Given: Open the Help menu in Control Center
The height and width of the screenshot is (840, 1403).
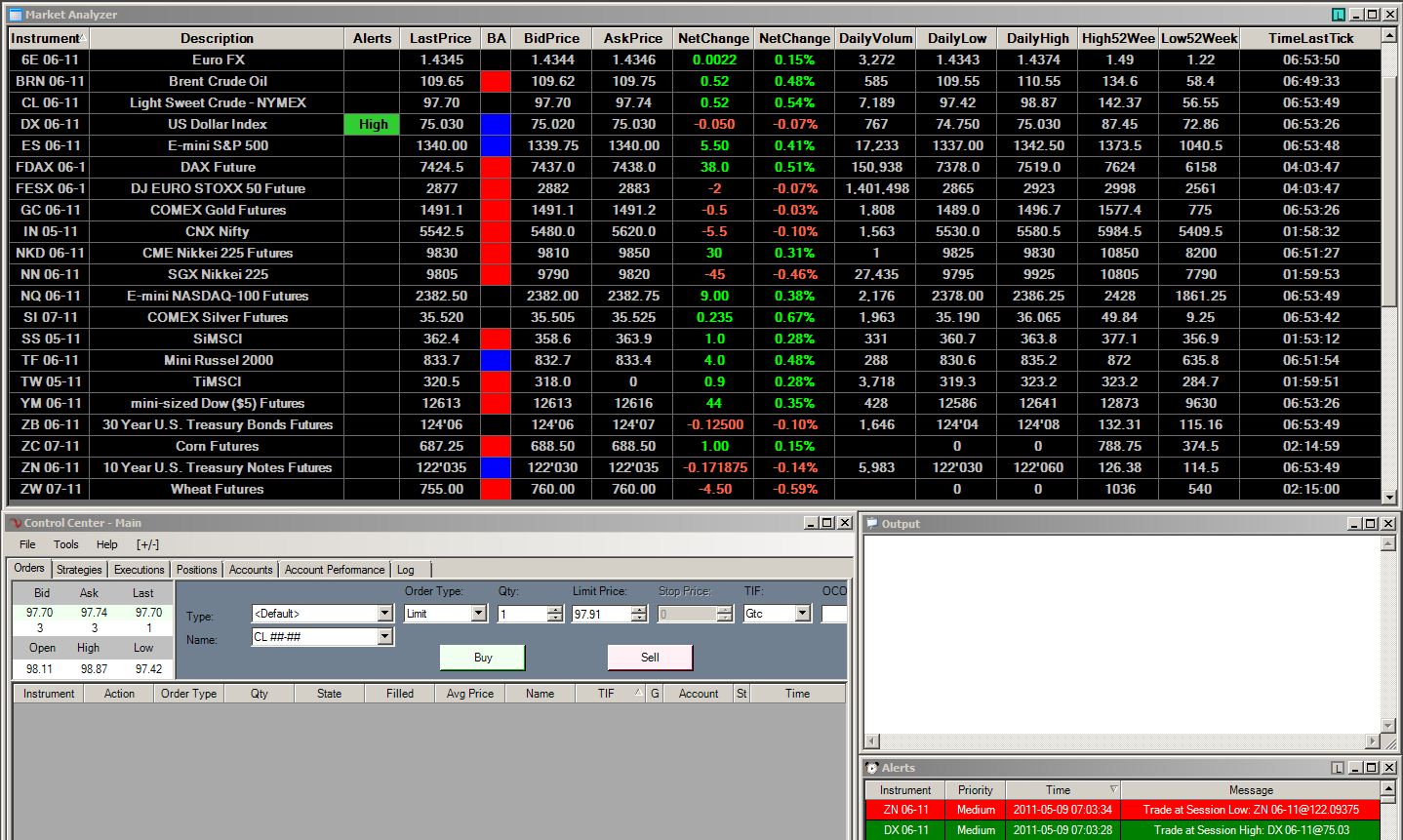Looking at the screenshot, I should pos(107,544).
